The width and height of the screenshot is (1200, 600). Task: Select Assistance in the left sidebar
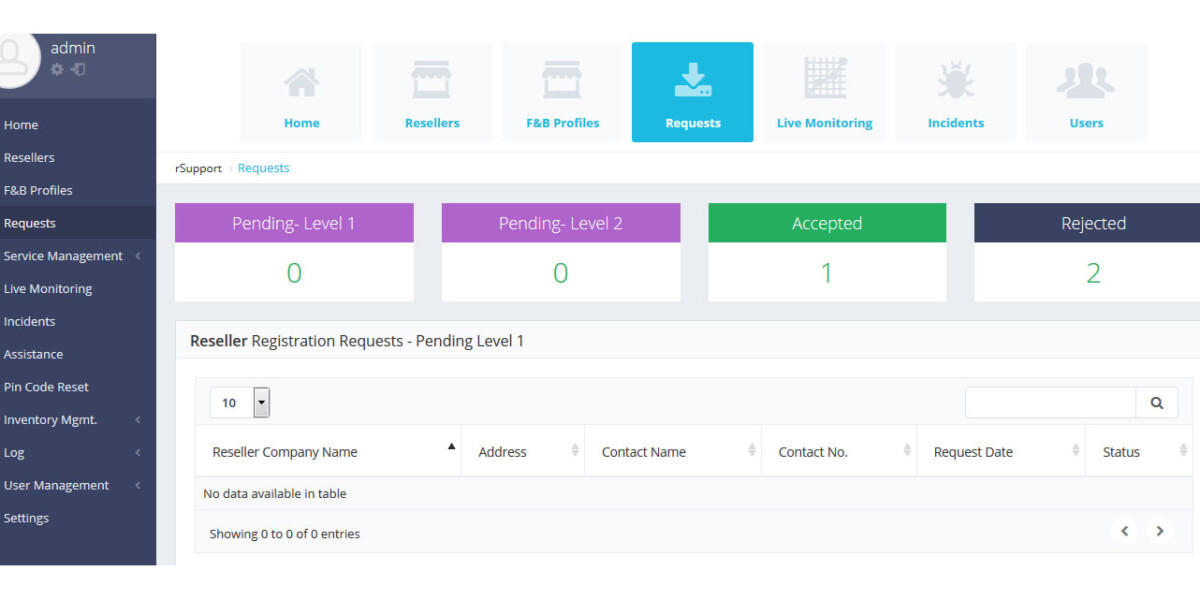(33, 354)
